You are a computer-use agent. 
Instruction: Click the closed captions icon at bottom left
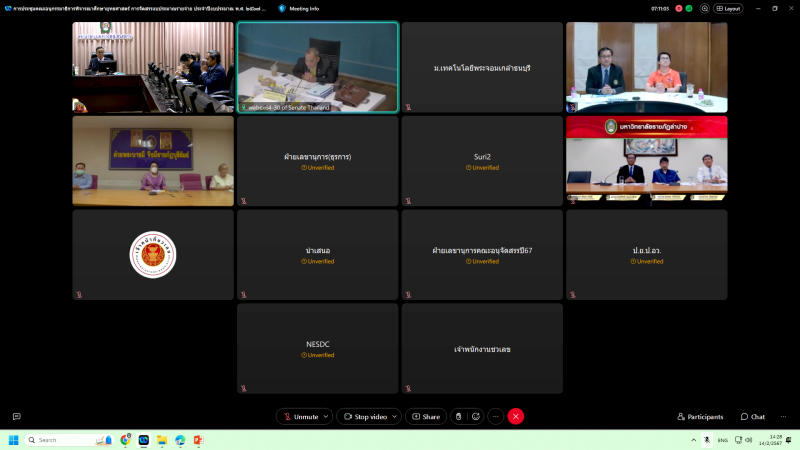click(16, 416)
